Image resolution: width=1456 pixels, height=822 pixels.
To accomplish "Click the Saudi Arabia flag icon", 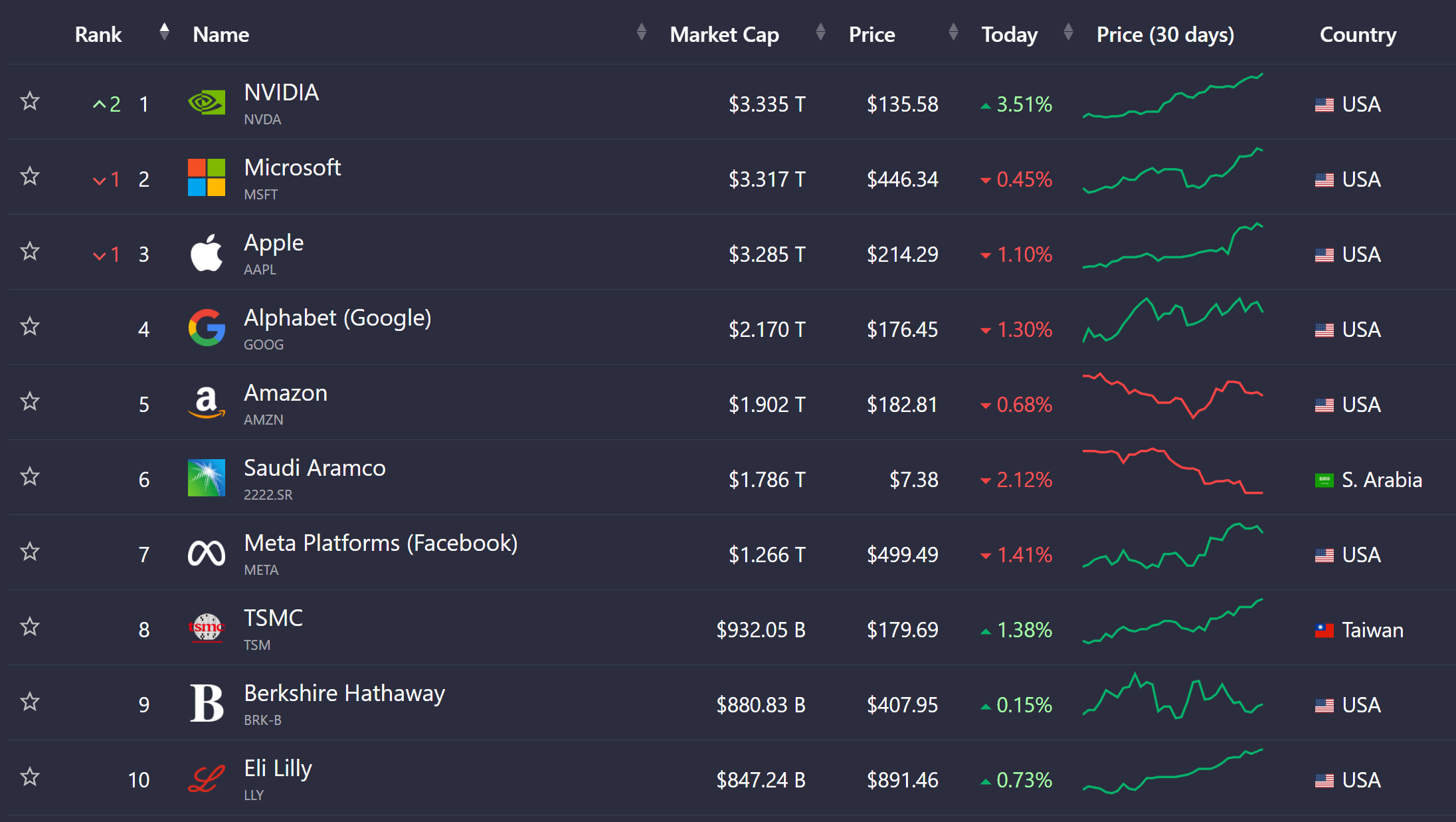I will pos(1324,480).
